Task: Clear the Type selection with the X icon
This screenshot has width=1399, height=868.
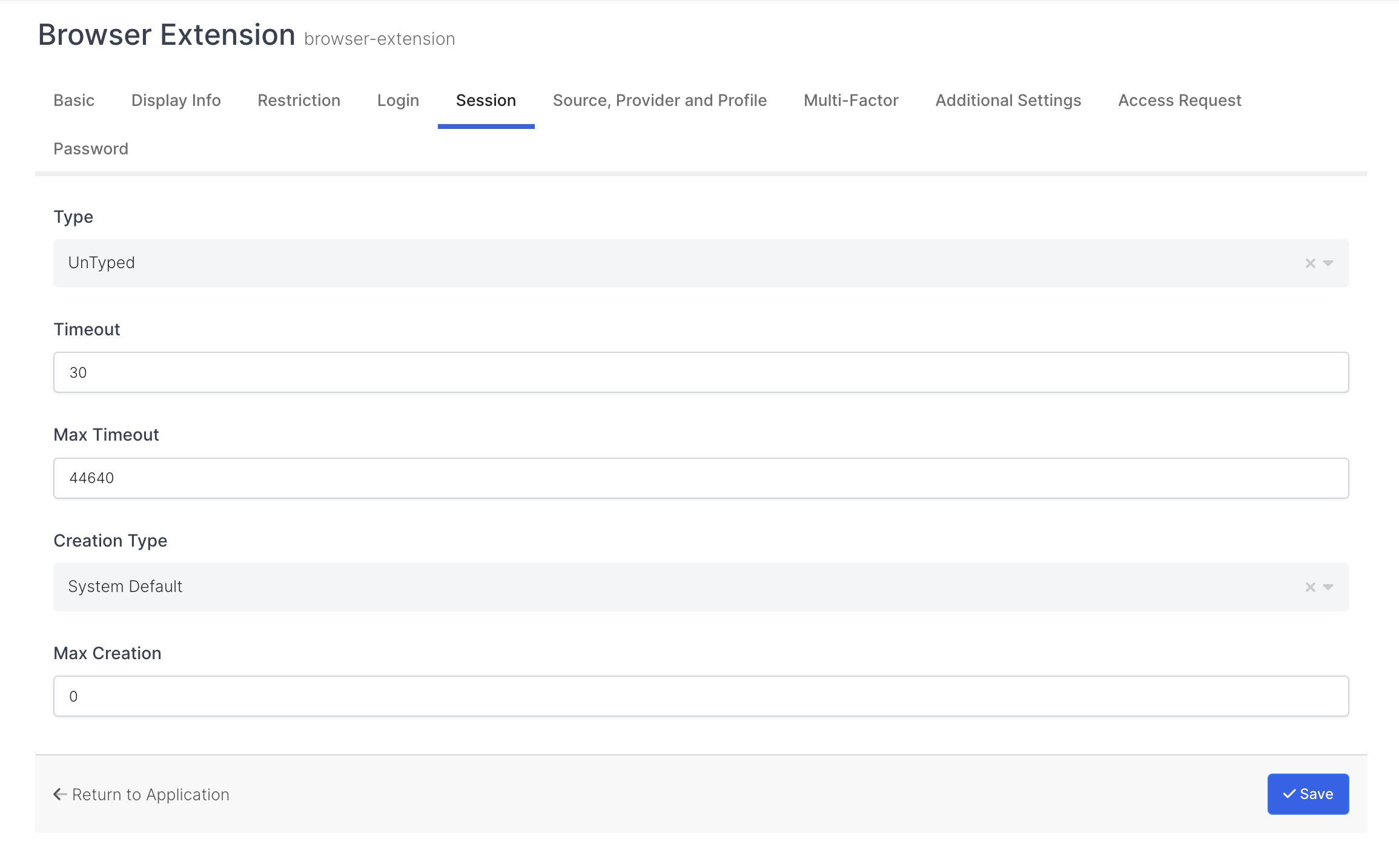Action: [1310, 263]
